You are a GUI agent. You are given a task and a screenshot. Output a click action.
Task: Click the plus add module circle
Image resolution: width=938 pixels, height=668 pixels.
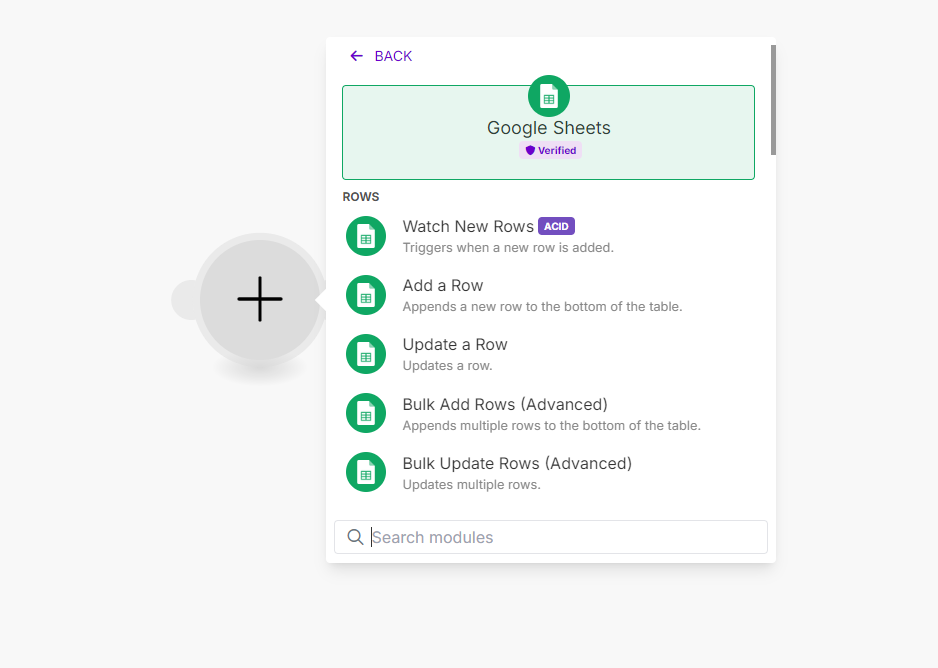click(260, 299)
